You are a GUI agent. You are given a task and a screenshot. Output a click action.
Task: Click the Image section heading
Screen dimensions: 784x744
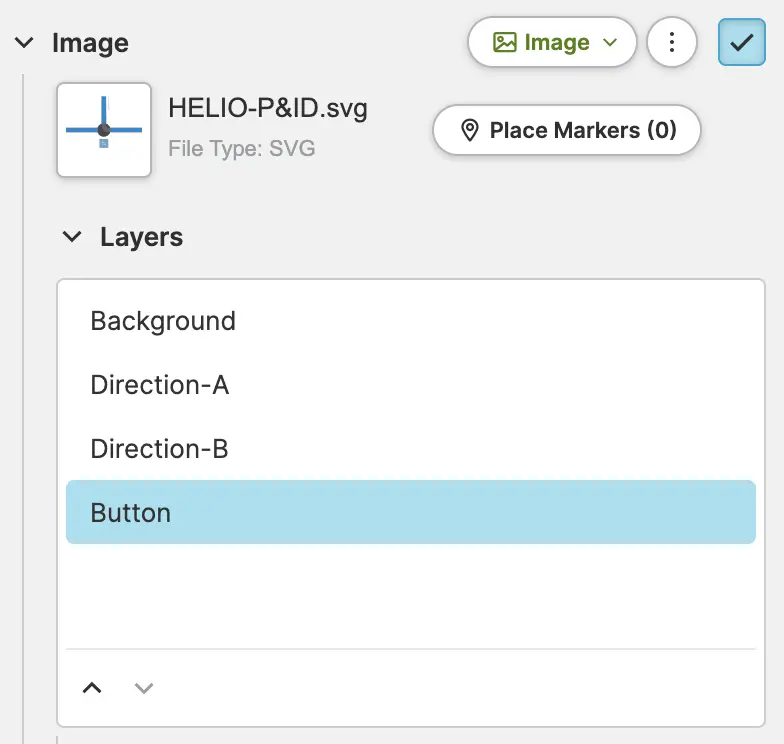90,43
